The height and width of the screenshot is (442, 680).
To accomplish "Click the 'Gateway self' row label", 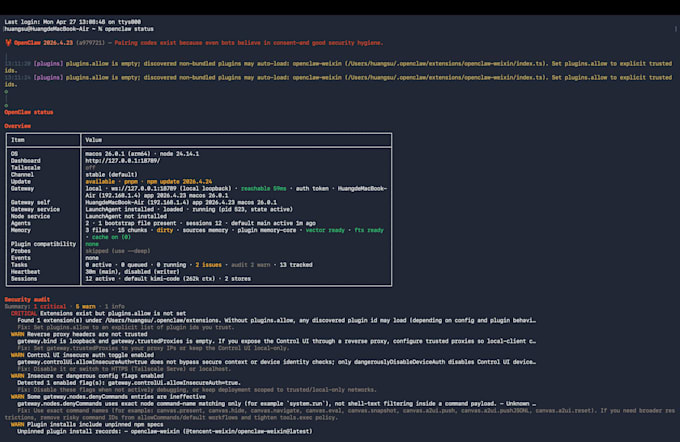I will (x=30, y=202).
